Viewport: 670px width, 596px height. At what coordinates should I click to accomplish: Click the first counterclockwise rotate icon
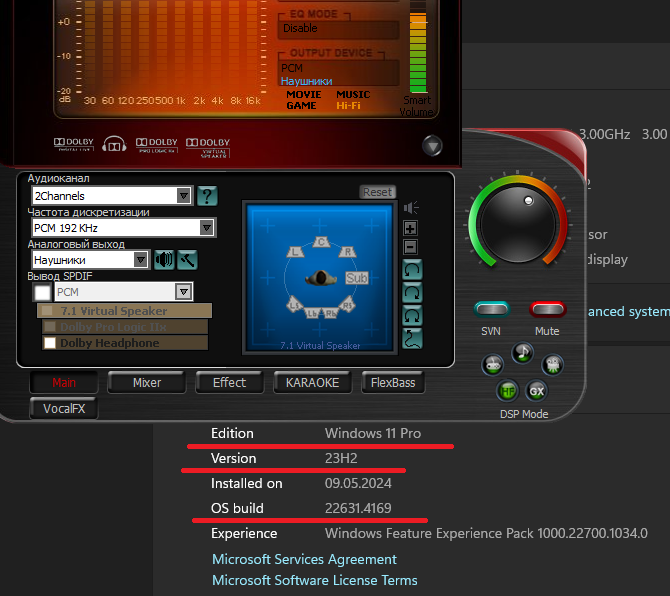point(412,270)
